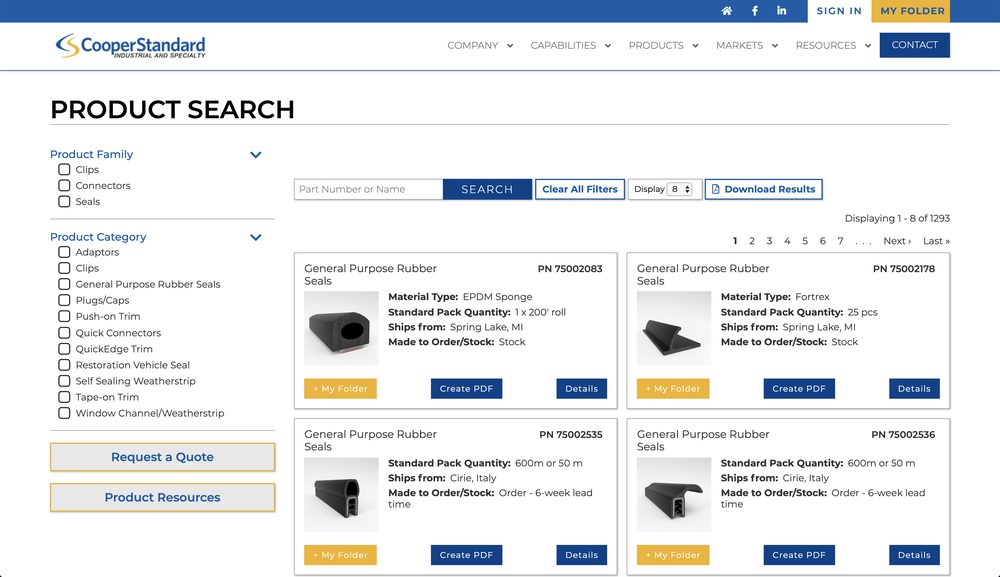Check Self Sealing Weatherstrip filter

pos(64,381)
